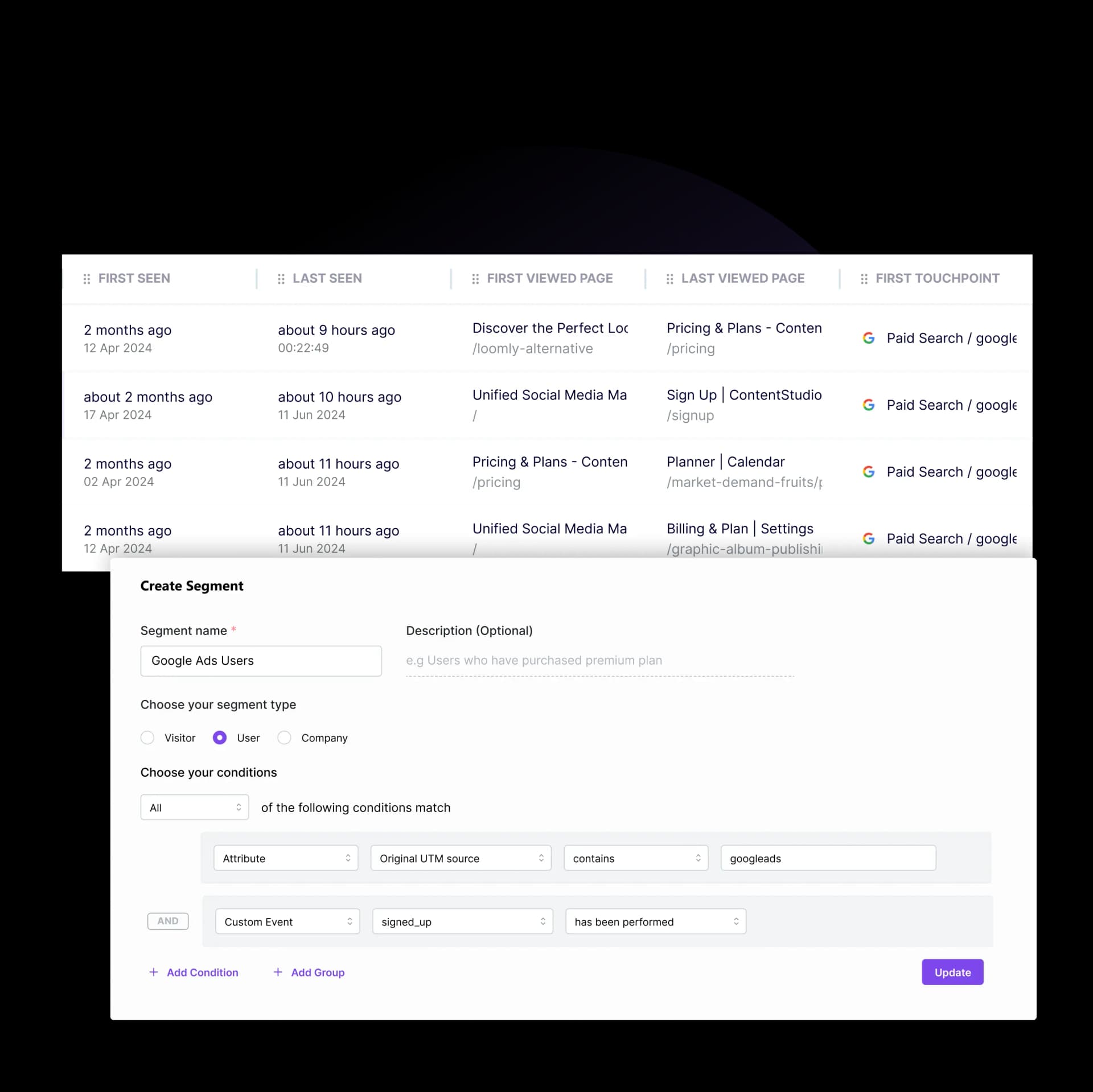Select the signed_up custom event dropdown
1093x1092 pixels.
(462, 921)
